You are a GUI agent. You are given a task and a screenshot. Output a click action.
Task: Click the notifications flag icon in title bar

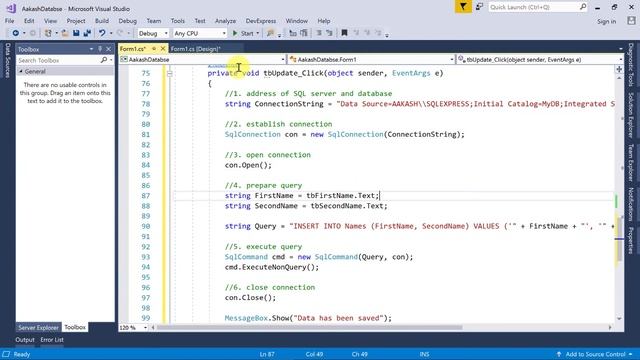[x=463, y=7]
